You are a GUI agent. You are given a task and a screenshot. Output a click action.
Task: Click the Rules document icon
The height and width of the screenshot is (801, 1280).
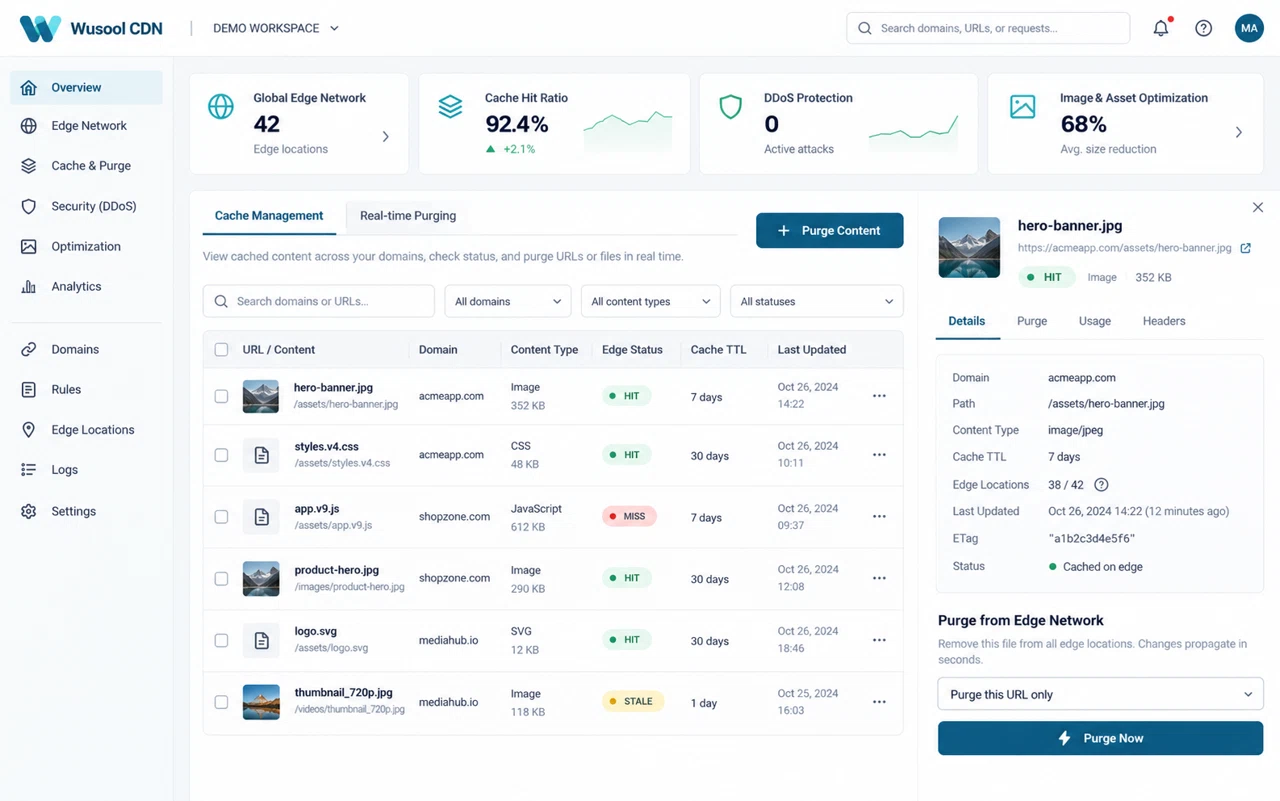click(x=29, y=389)
